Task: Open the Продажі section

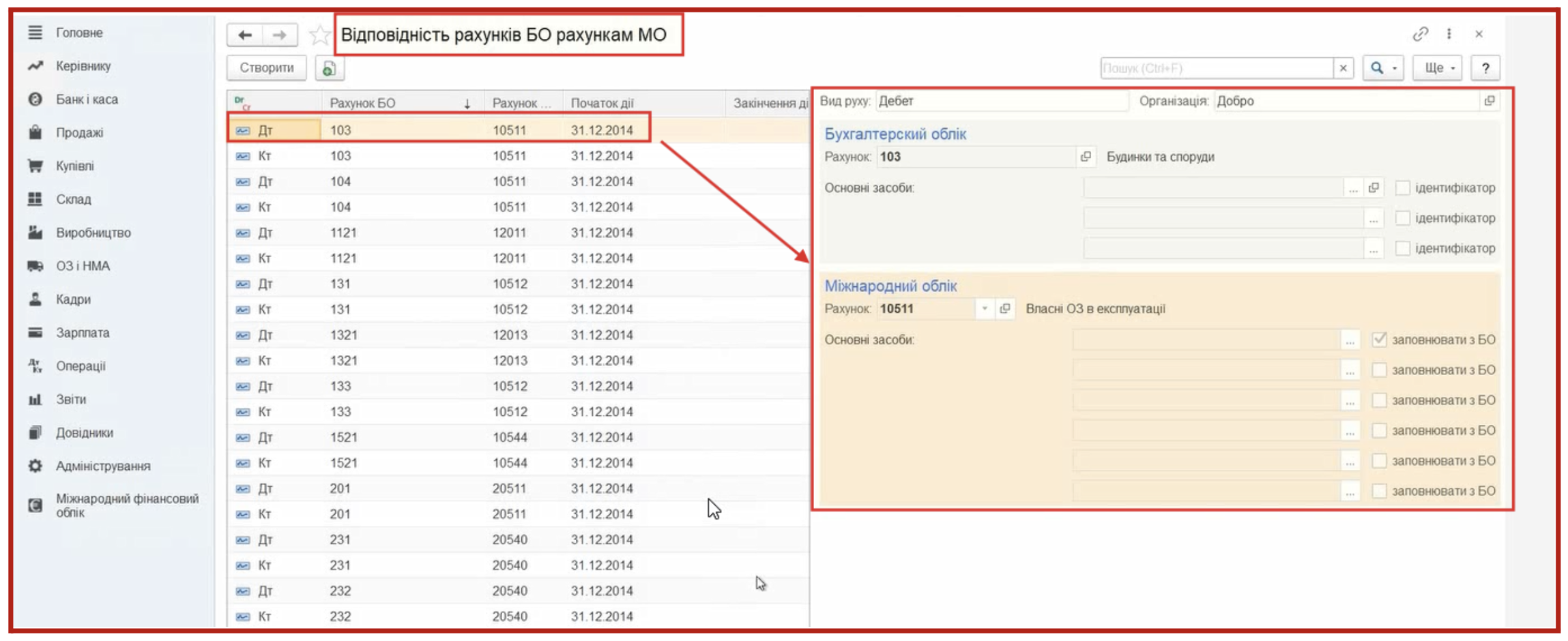Action: coord(79,132)
